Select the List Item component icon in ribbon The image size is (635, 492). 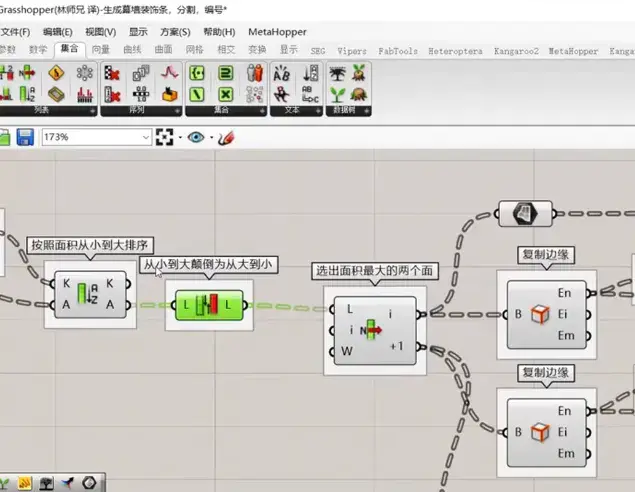pyautogui.click(x=26, y=73)
